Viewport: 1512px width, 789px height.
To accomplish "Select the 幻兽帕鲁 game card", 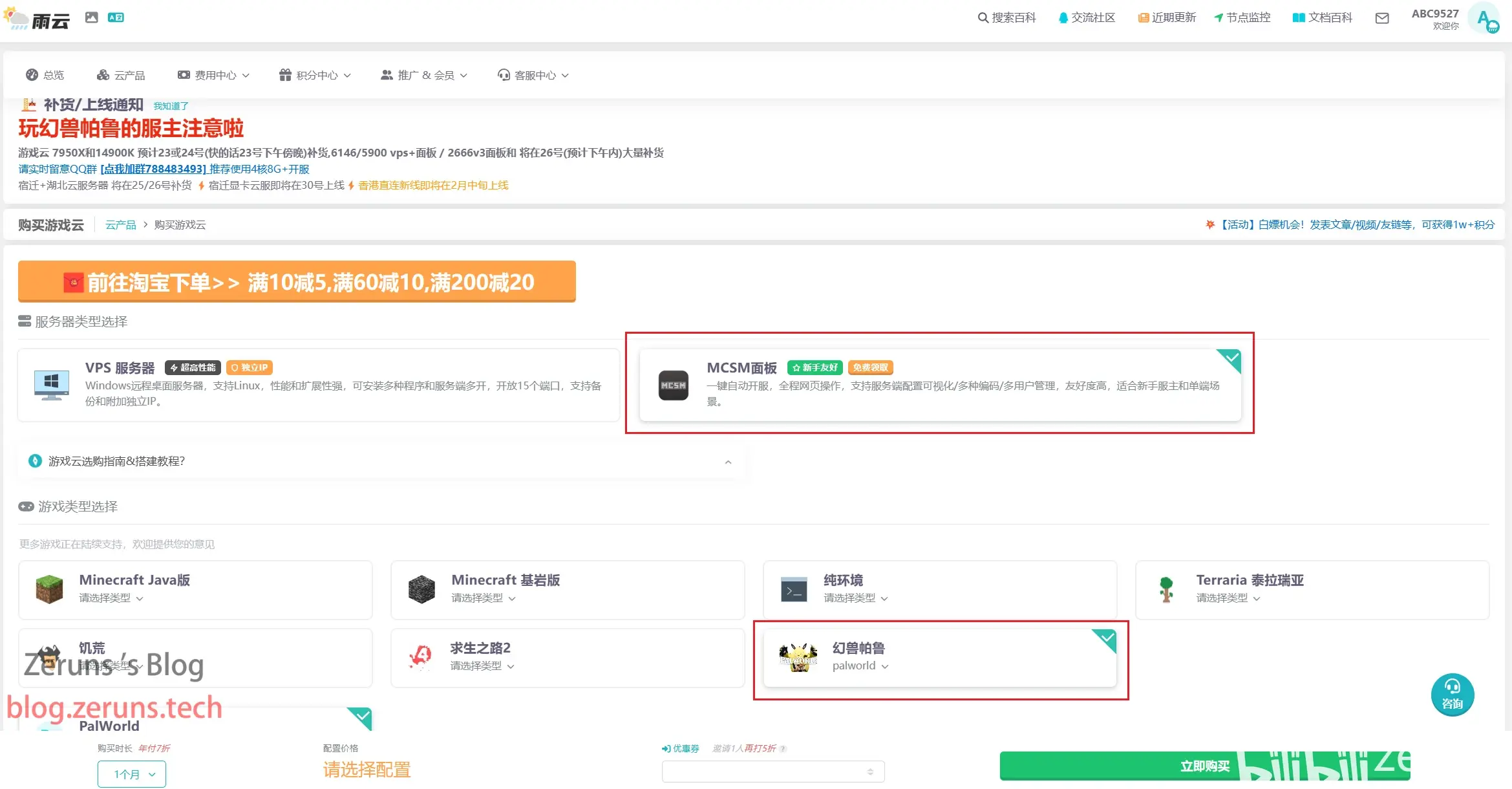I will click(x=940, y=658).
